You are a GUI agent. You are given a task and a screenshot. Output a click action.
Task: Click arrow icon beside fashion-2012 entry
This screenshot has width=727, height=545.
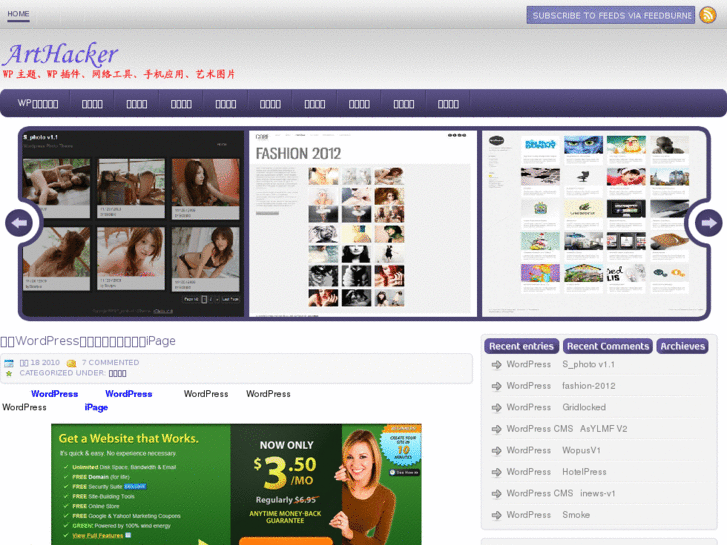click(x=496, y=386)
